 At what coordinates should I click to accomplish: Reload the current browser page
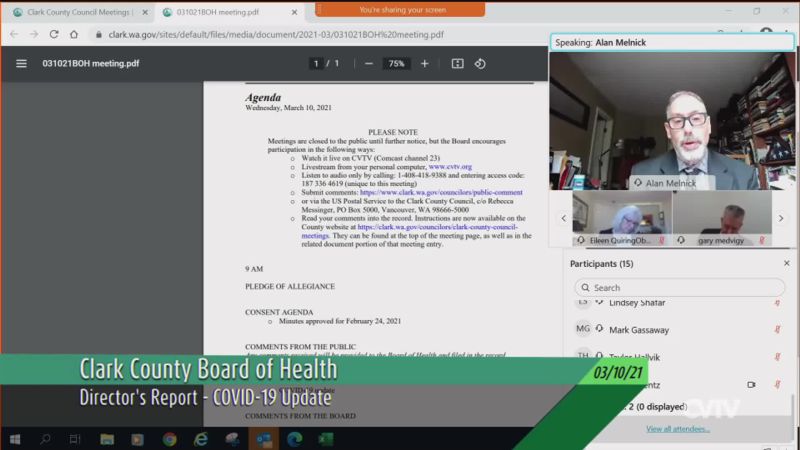(x=53, y=34)
